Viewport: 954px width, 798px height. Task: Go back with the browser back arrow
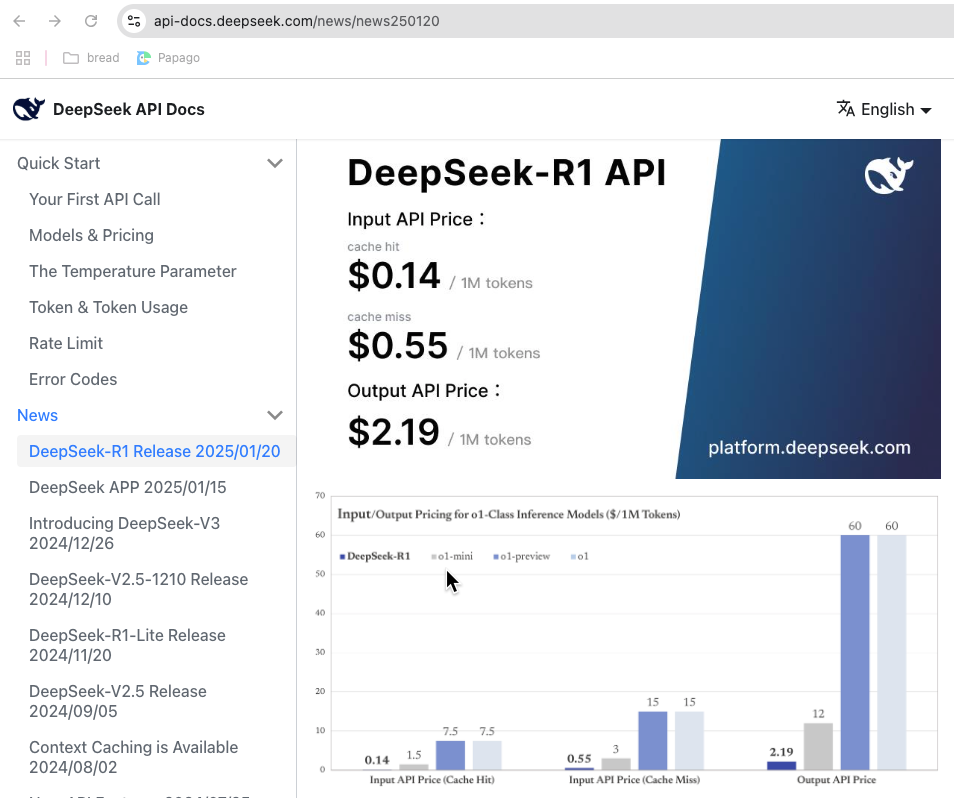click(19, 21)
